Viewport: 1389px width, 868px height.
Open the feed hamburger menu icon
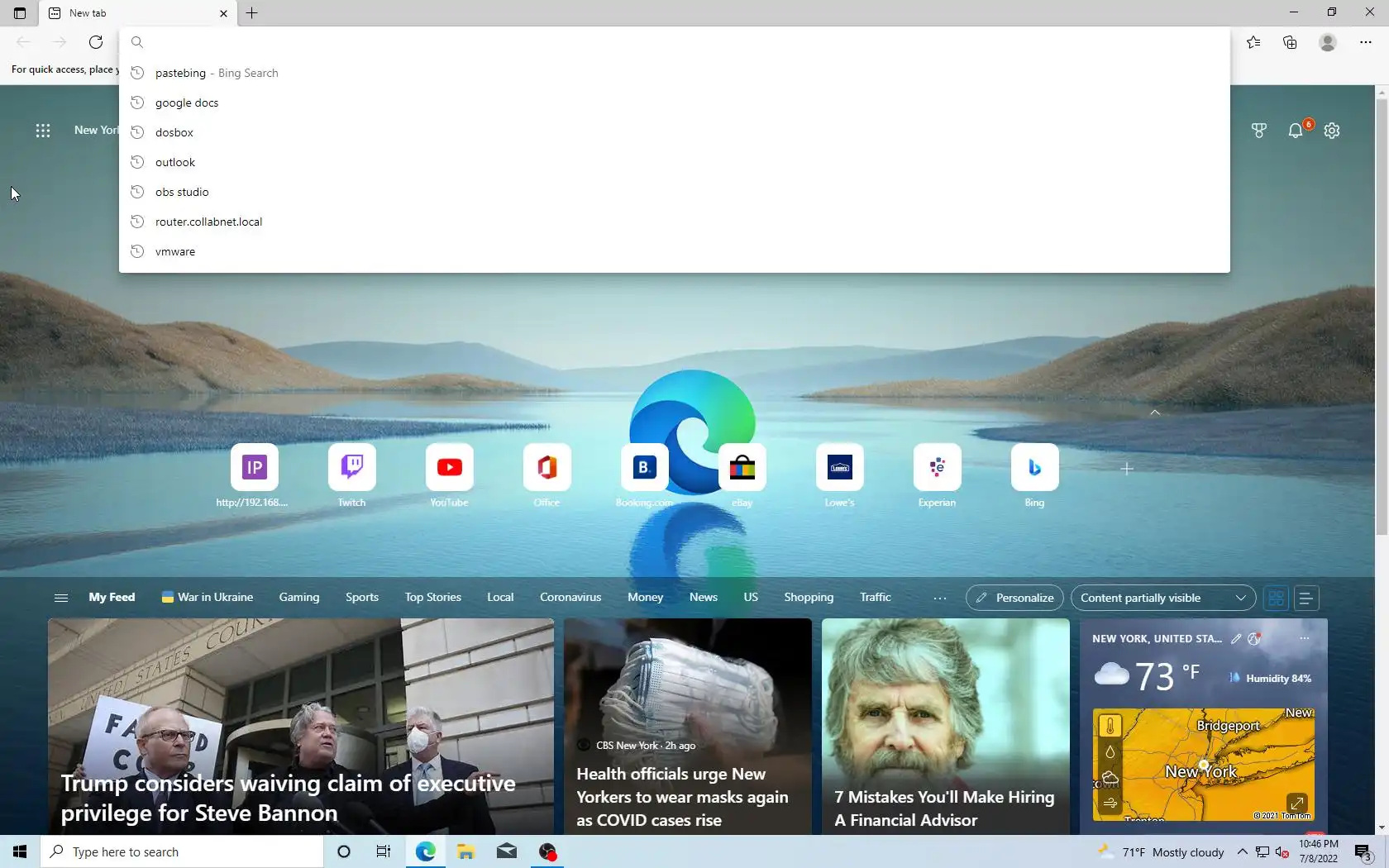61,598
